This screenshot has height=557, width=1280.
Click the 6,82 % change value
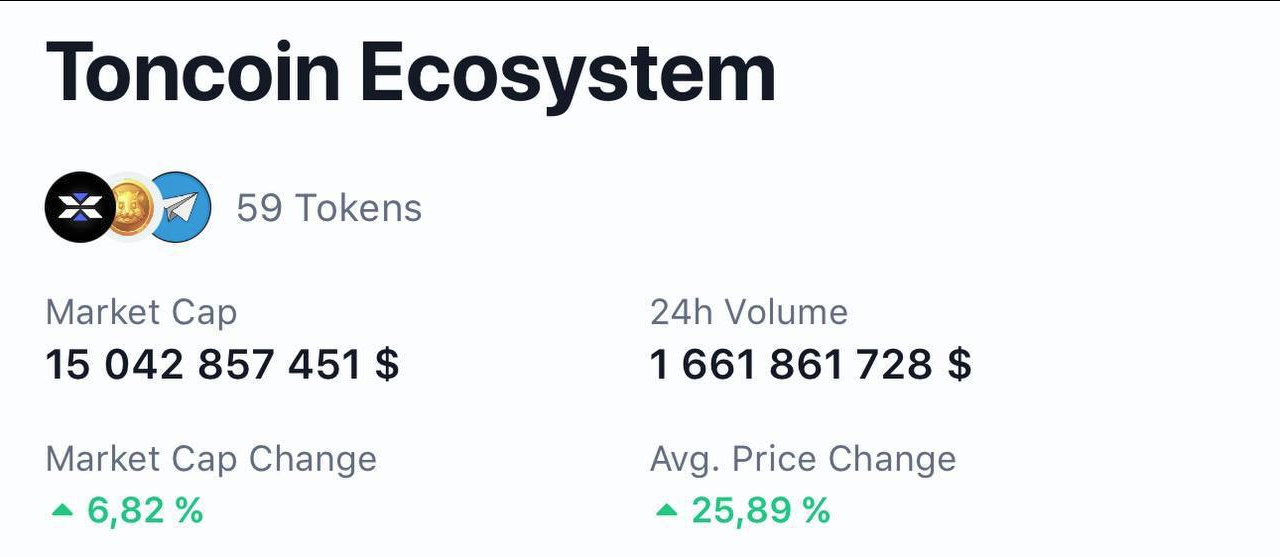click(x=146, y=511)
